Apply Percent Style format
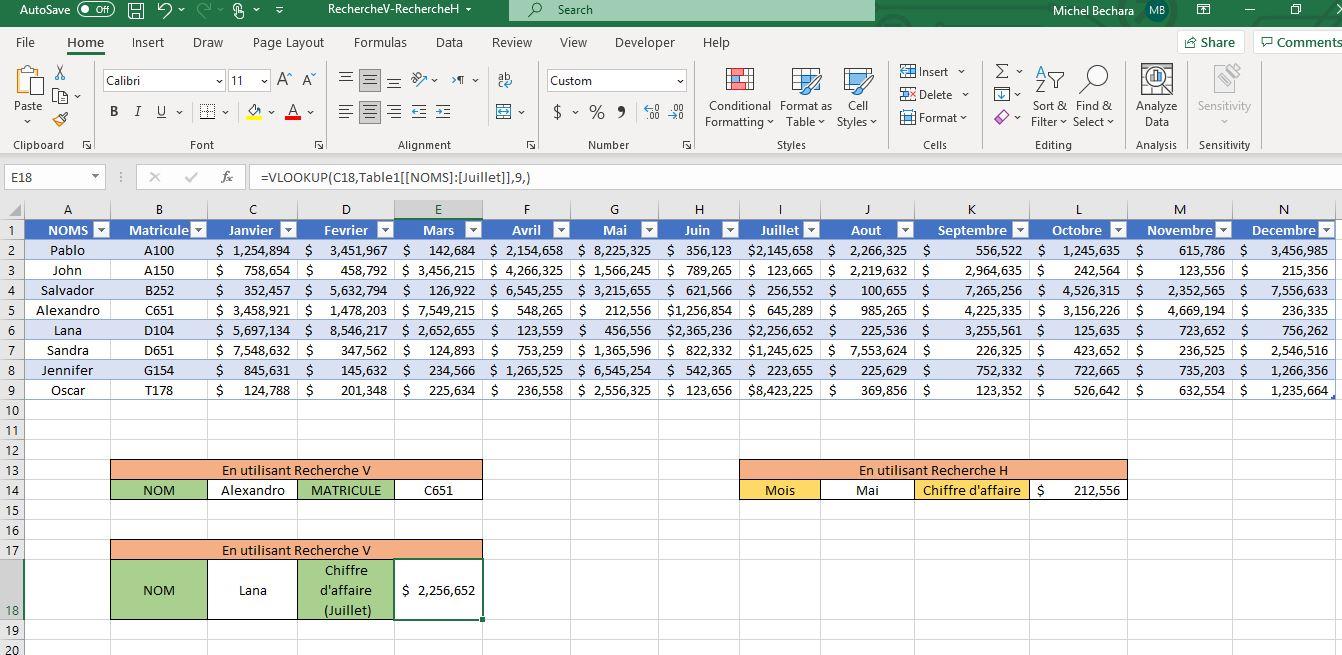Screen dimensions: 1342x655 click(596, 112)
